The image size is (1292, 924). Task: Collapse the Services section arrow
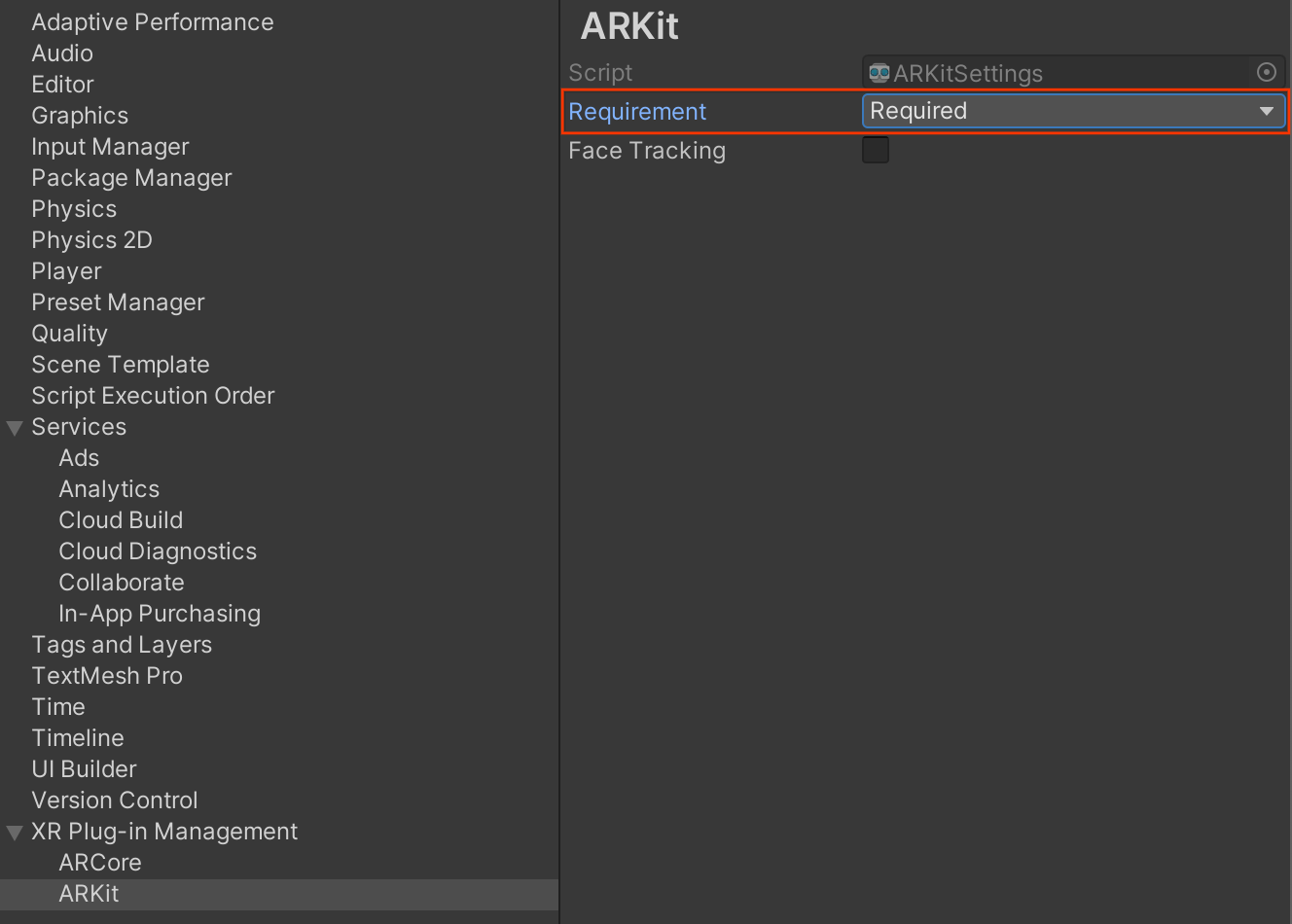15,428
